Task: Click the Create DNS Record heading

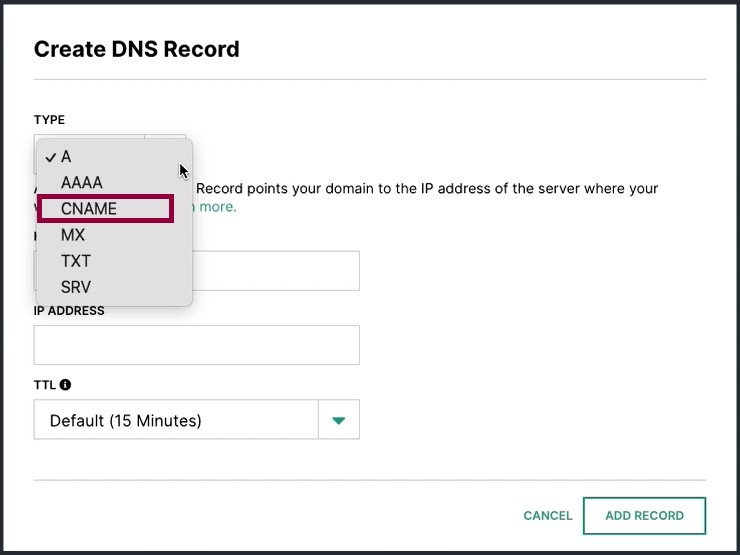Action: [137, 49]
